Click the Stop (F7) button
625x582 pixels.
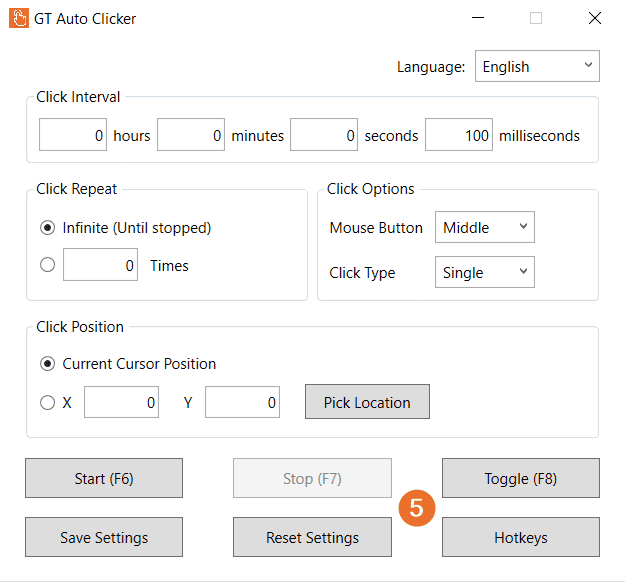[x=312, y=478]
